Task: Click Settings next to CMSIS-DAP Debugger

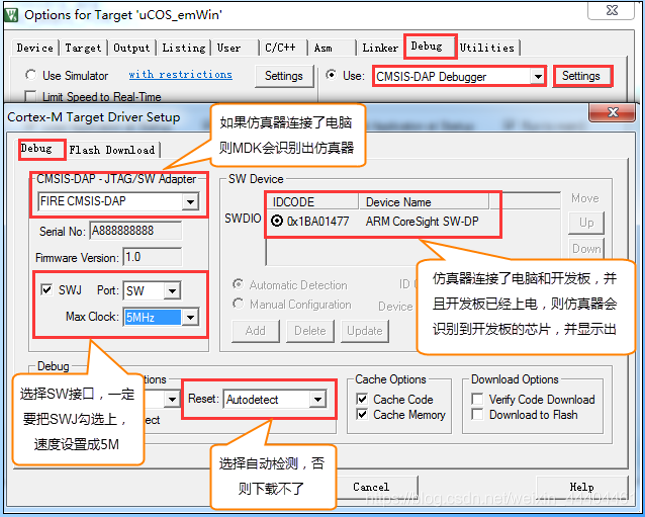Action: click(x=581, y=76)
